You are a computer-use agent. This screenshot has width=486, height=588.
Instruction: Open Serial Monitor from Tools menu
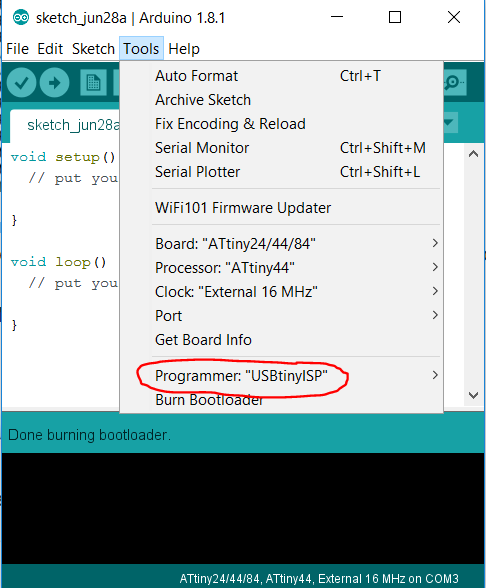click(281, 148)
